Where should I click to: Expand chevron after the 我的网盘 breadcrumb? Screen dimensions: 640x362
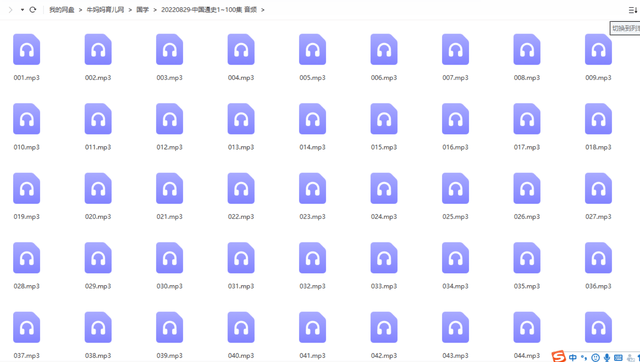[x=80, y=10]
